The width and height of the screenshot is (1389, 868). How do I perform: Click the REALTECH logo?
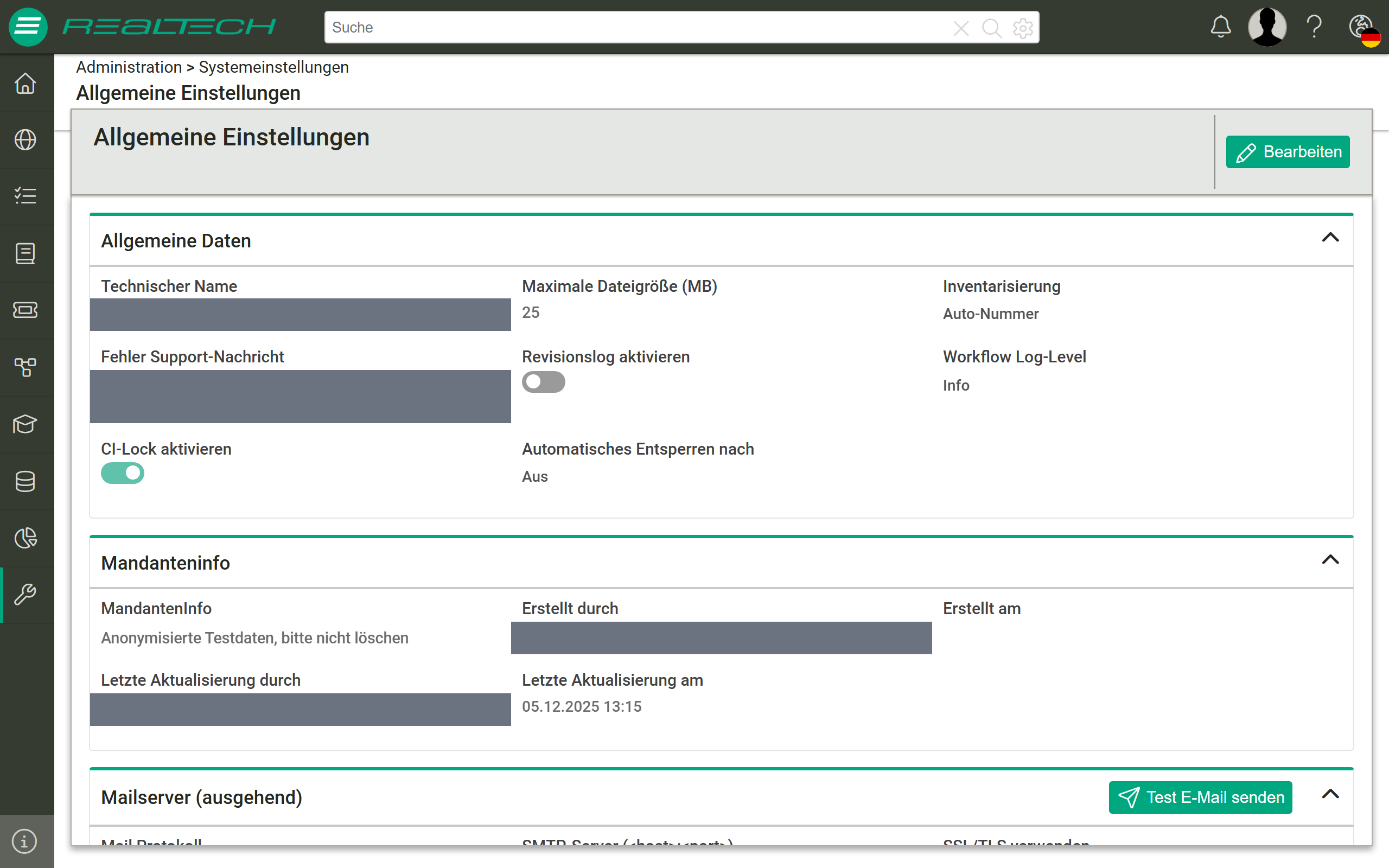coord(169,27)
